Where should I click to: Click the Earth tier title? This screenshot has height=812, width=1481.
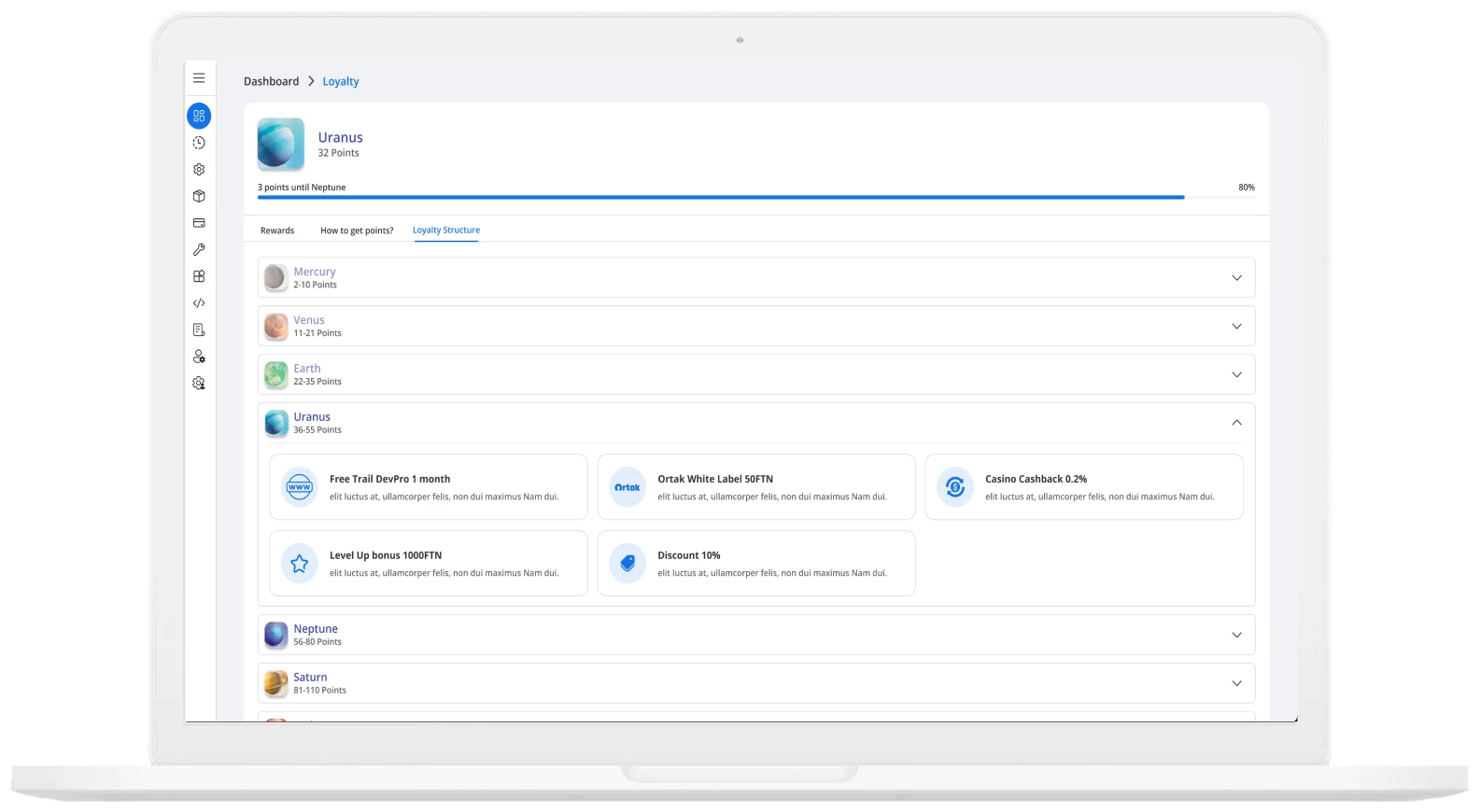pyautogui.click(x=307, y=369)
